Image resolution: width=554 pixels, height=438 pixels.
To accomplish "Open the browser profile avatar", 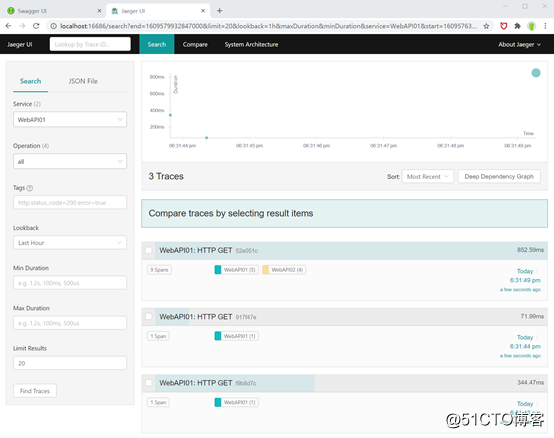I will (531, 26).
